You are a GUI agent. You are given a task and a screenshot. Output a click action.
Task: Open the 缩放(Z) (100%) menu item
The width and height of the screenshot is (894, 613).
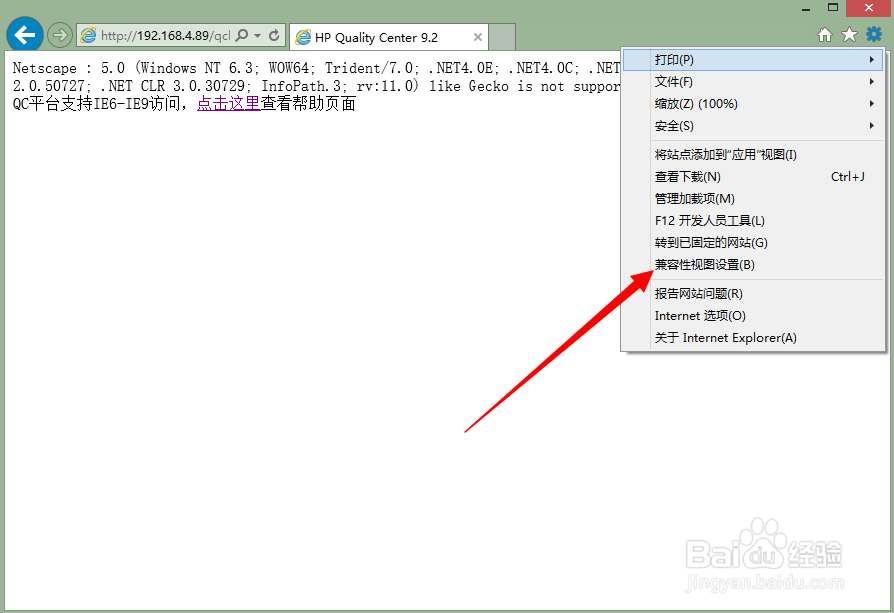(x=753, y=104)
